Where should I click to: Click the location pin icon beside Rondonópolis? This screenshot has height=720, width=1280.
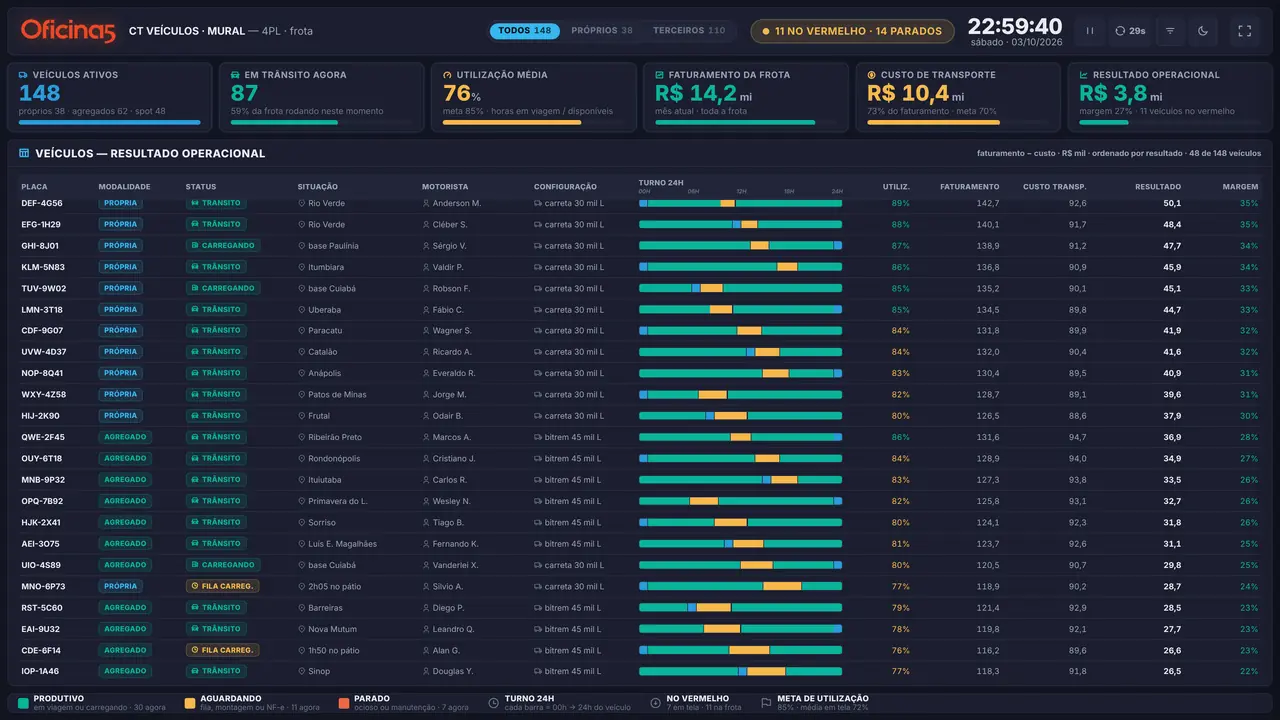coord(301,459)
